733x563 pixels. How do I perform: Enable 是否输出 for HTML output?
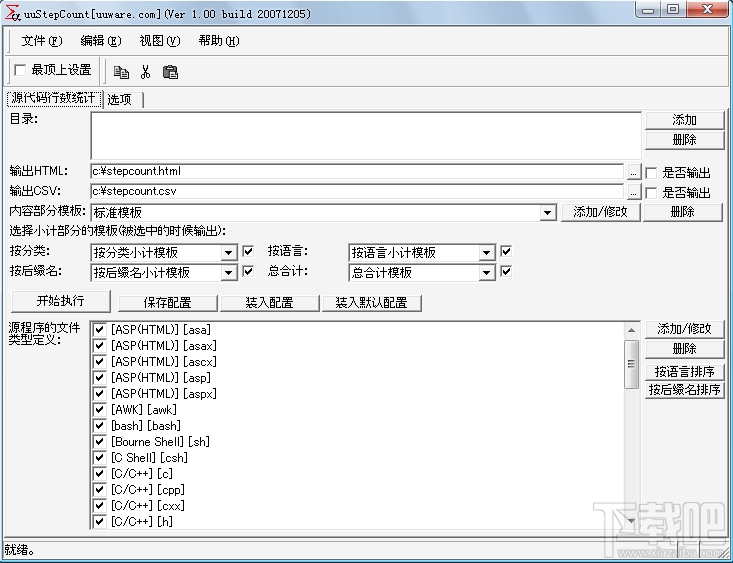click(651, 173)
